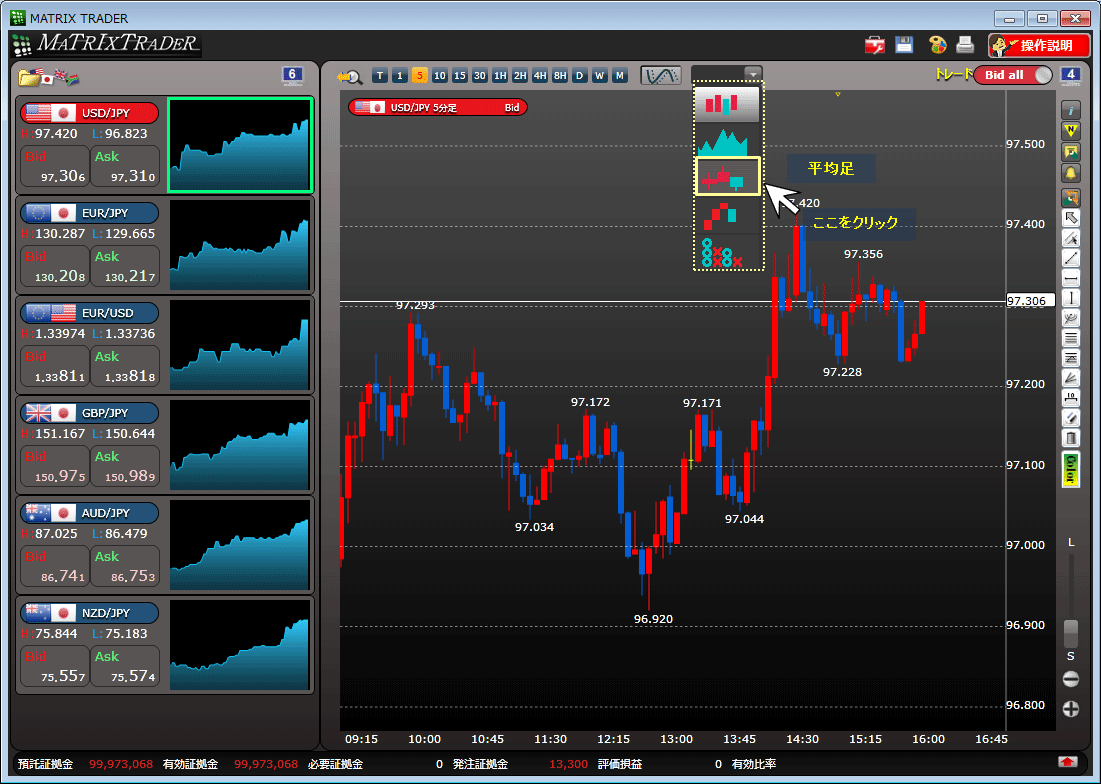Click the plus zoom-in button below slider
The height and width of the screenshot is (784, 1101).
[x=1071, y=709]
